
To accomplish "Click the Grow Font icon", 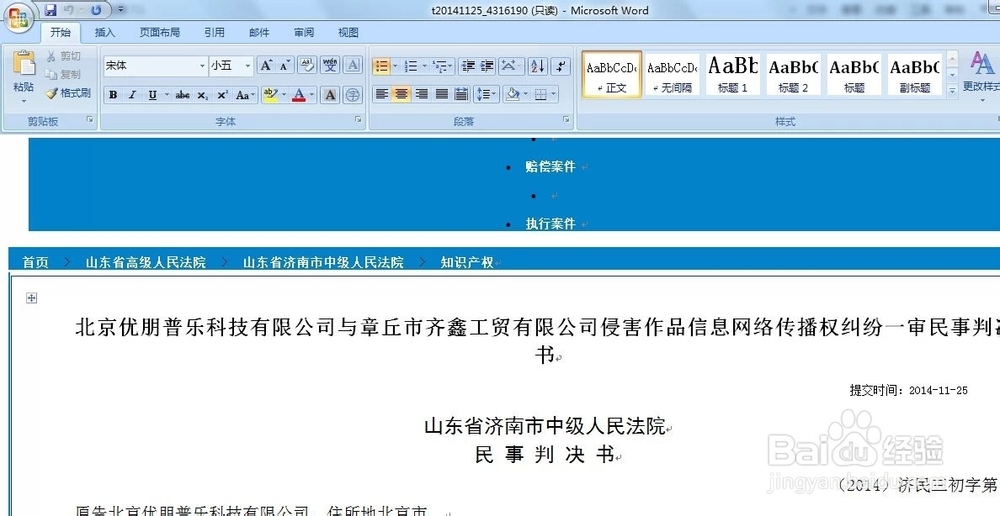I will tap(265, 65).
